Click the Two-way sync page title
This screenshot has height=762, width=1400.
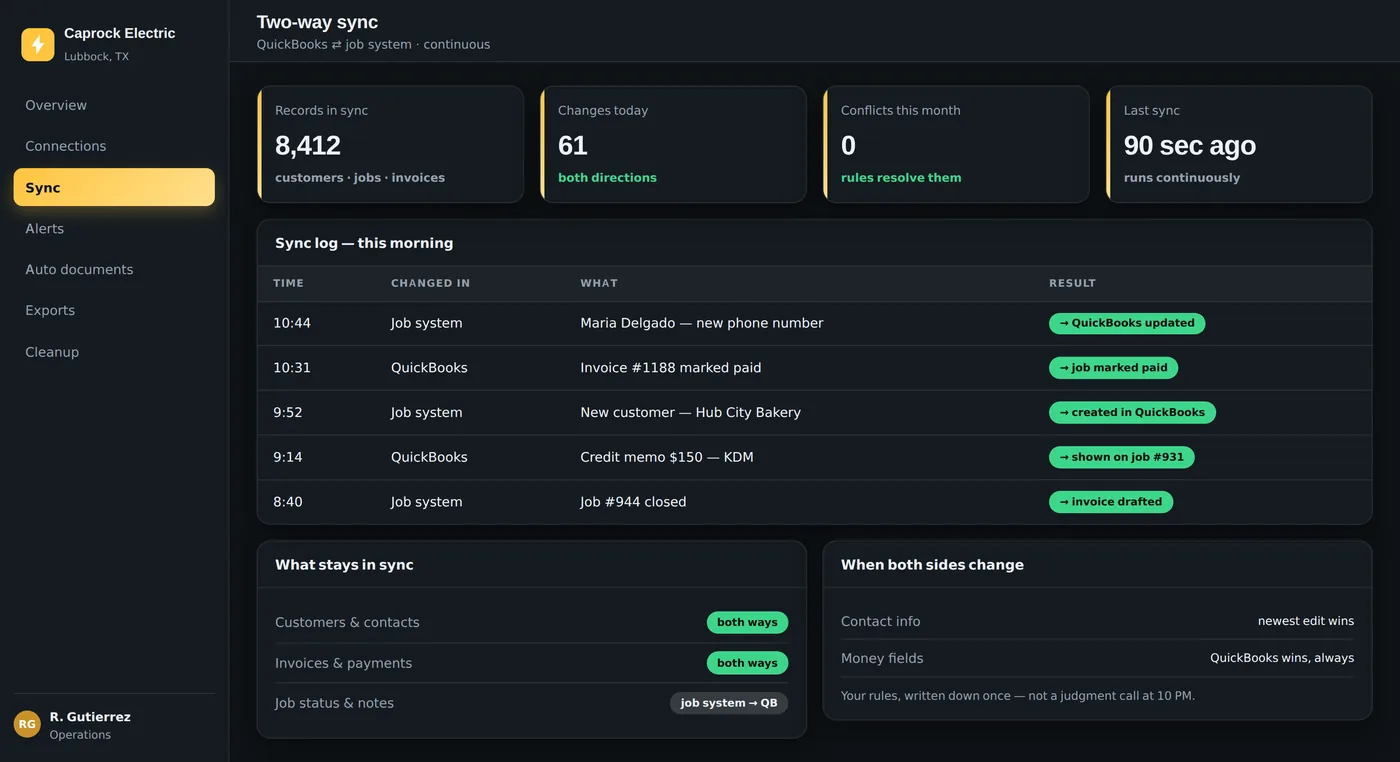[317, 22]
